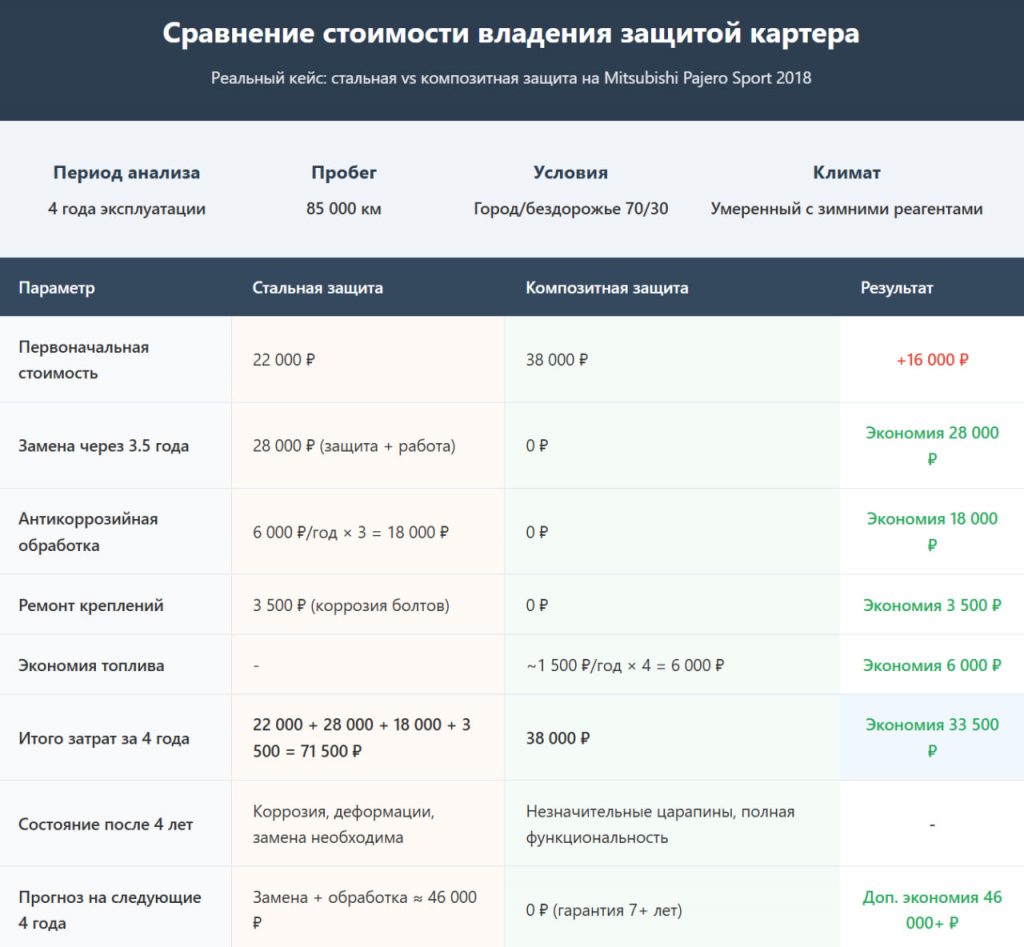Select 'Умеренный с зимними реагентами' climate text
Viewport: 1024px width, 947px height.
[846, 209]
